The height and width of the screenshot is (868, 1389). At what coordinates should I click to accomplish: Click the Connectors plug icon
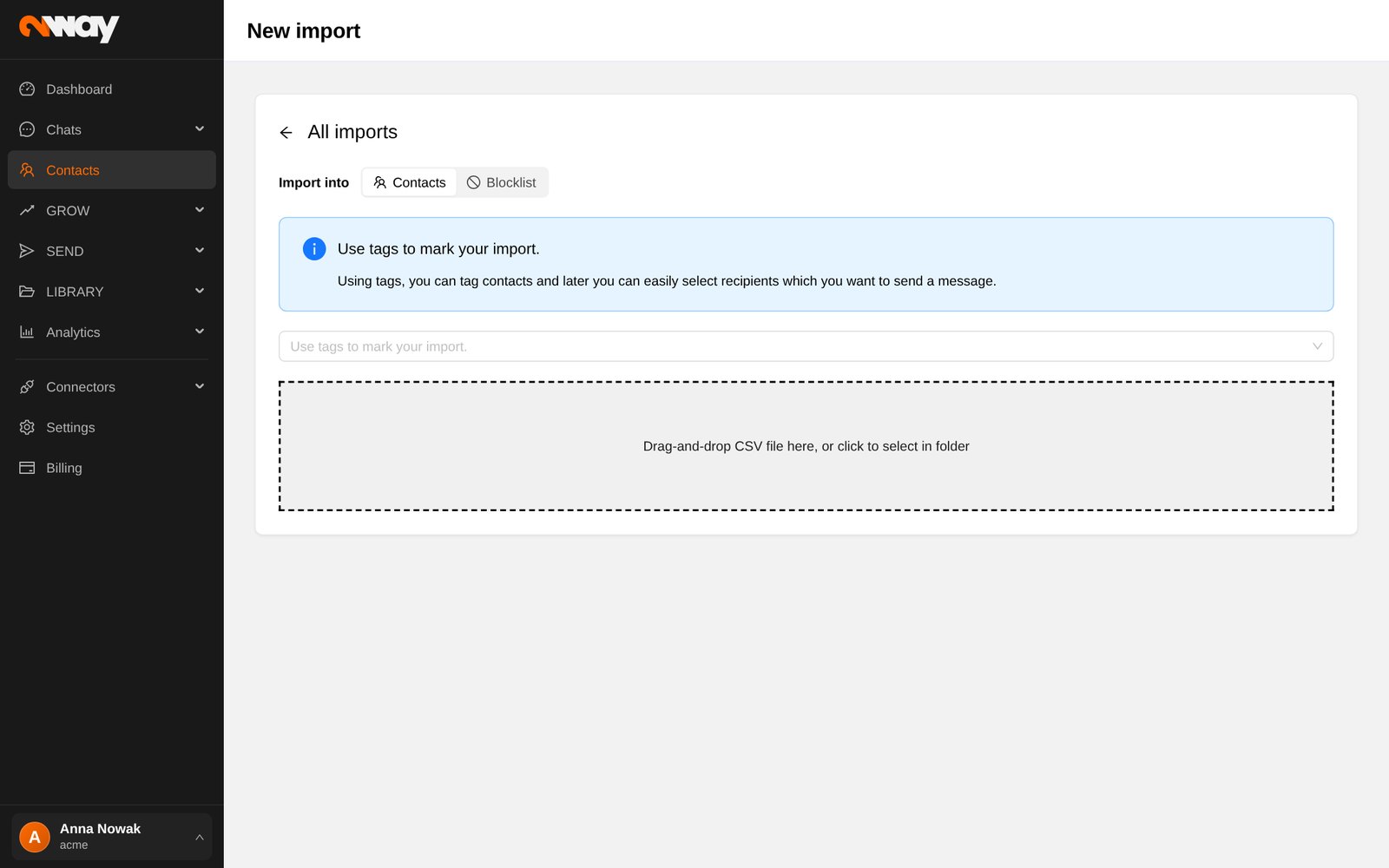click(x=27, y=387)
